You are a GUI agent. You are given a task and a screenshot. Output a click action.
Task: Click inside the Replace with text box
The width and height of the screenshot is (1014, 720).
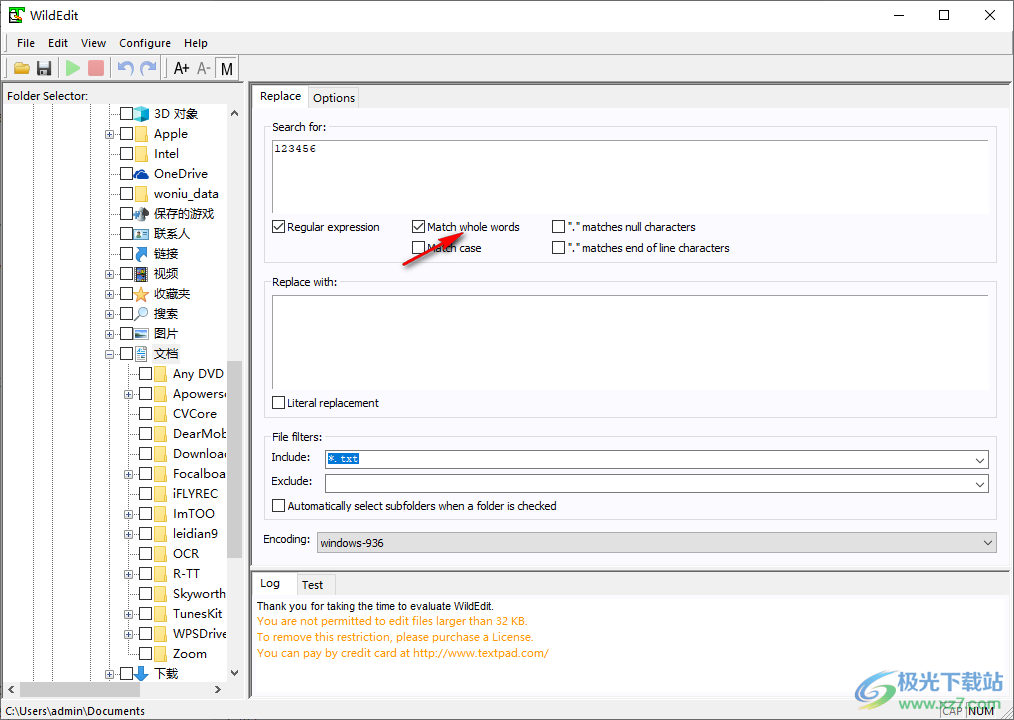pyautogui.click(x=630, y=340)
